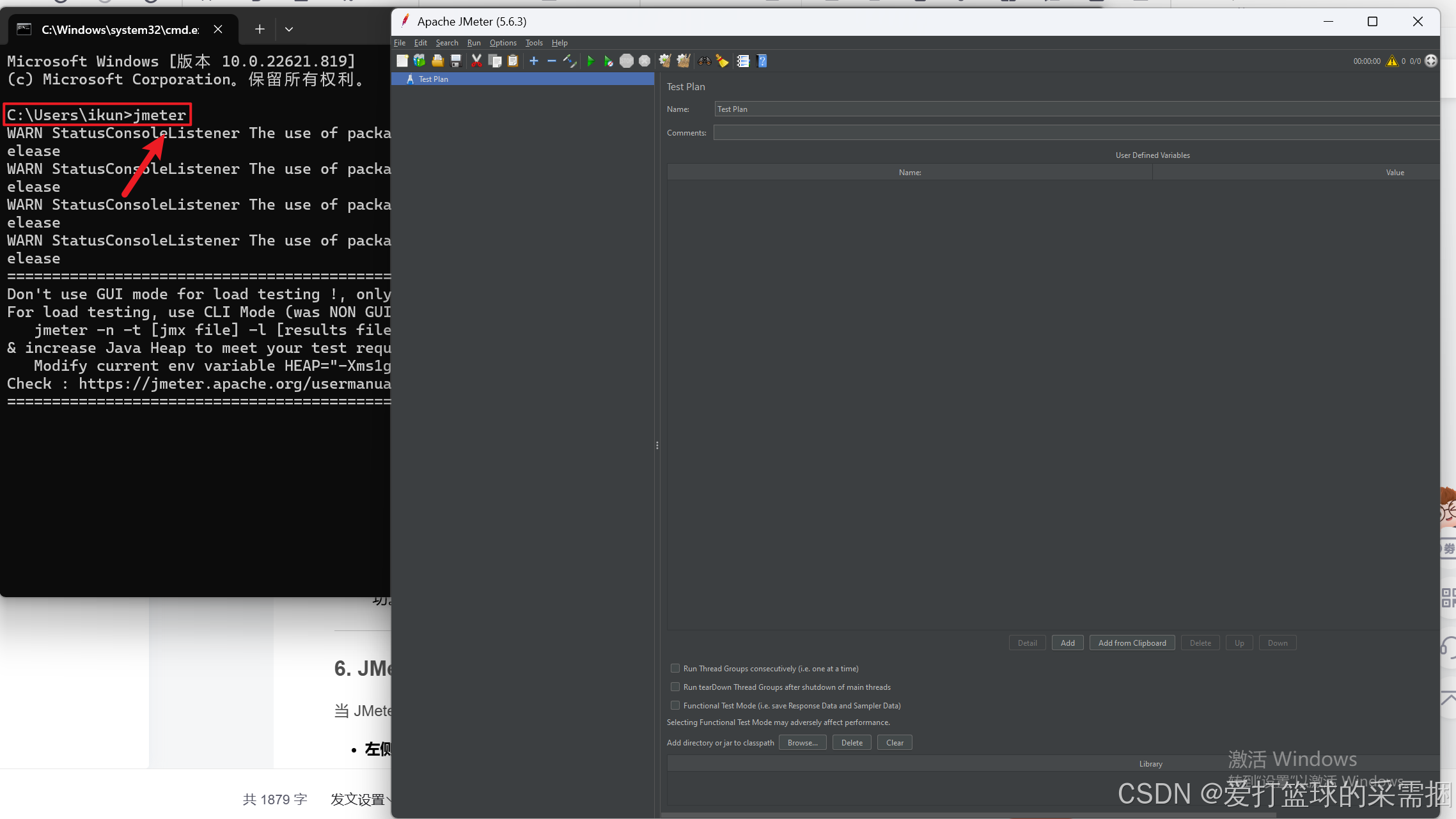Click the Save floppy disk icon

click(x=456, y=61)
